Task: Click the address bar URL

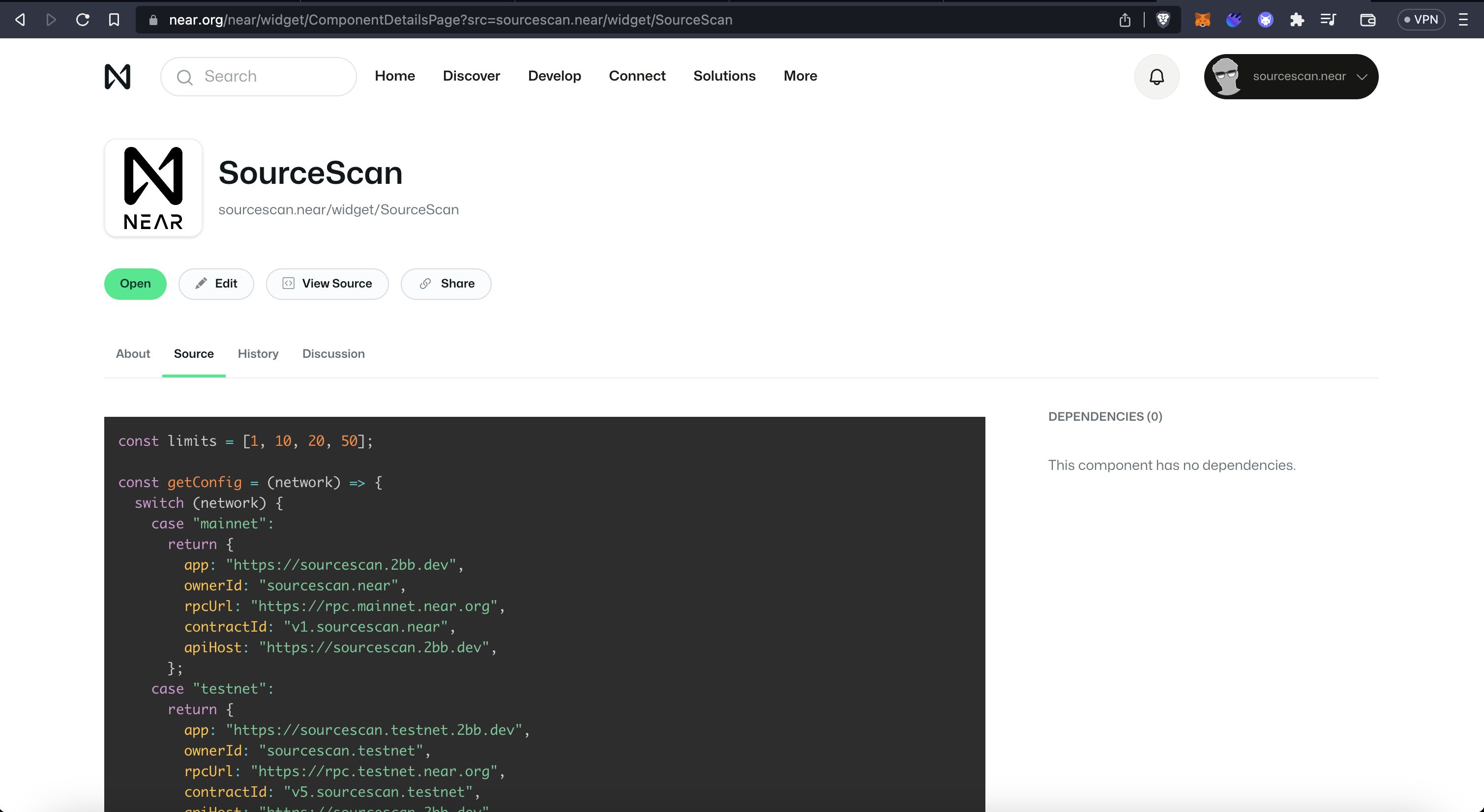Action: 450,20
